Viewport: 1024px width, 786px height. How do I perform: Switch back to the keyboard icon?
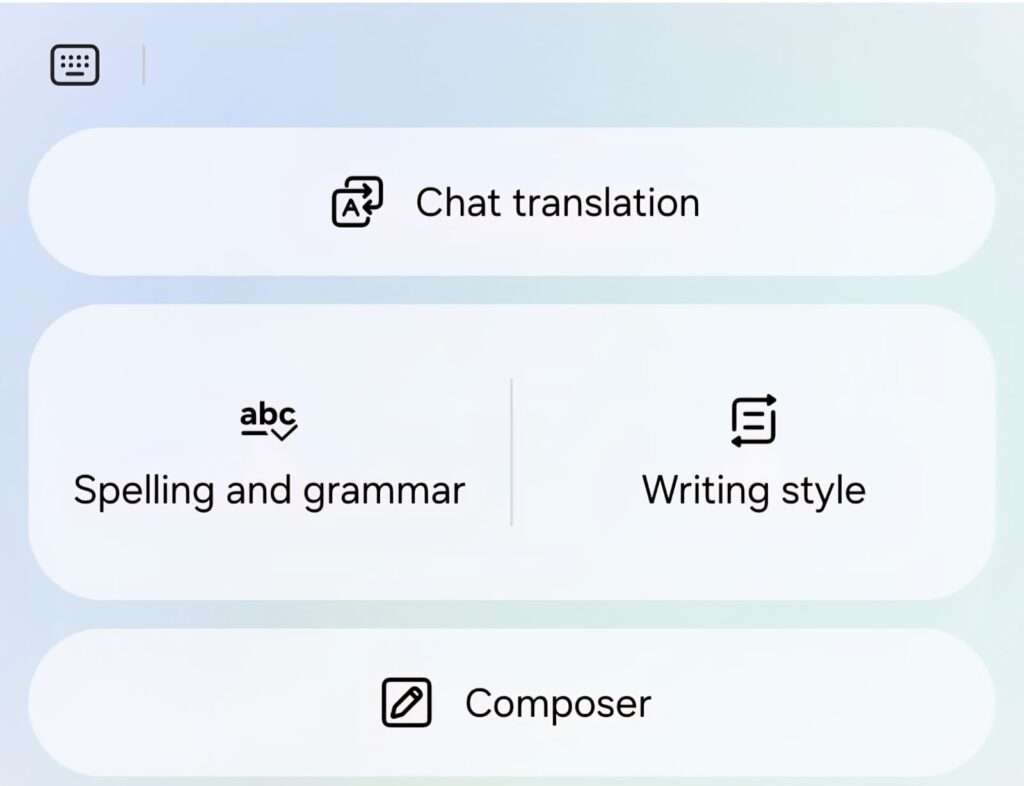click(75, 65)
